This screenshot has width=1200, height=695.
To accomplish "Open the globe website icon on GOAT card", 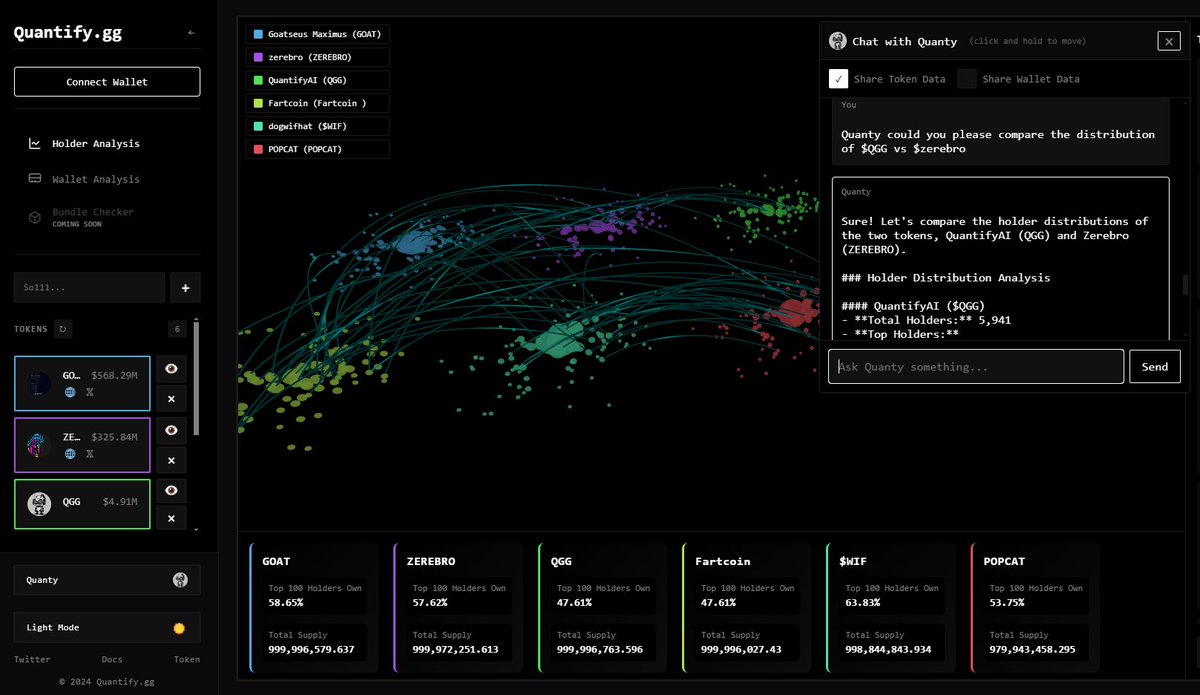I will click(x=70, y=392).
